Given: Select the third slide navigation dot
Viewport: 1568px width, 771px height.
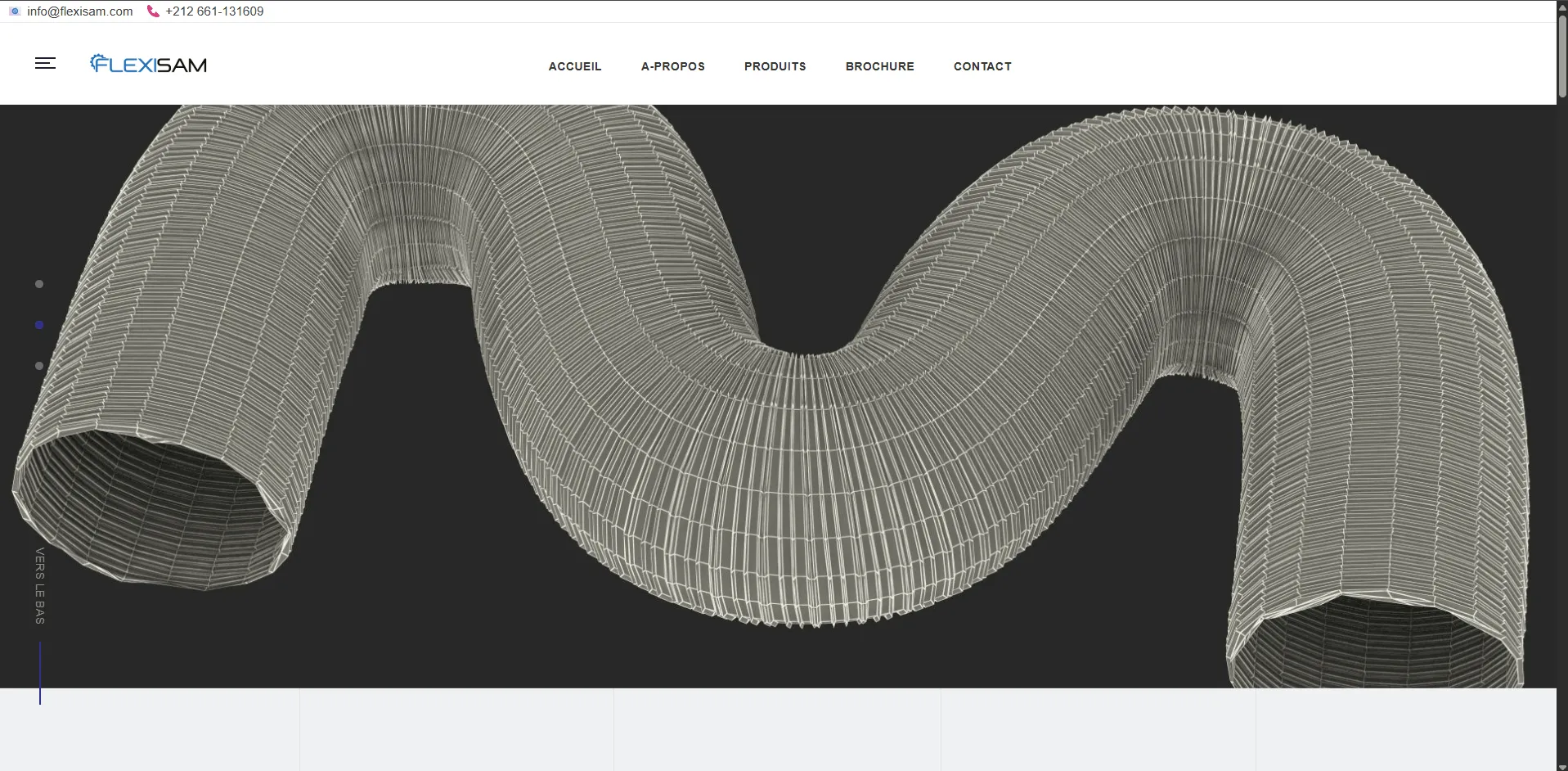Looking at the screenshot, I should (38, 367).
